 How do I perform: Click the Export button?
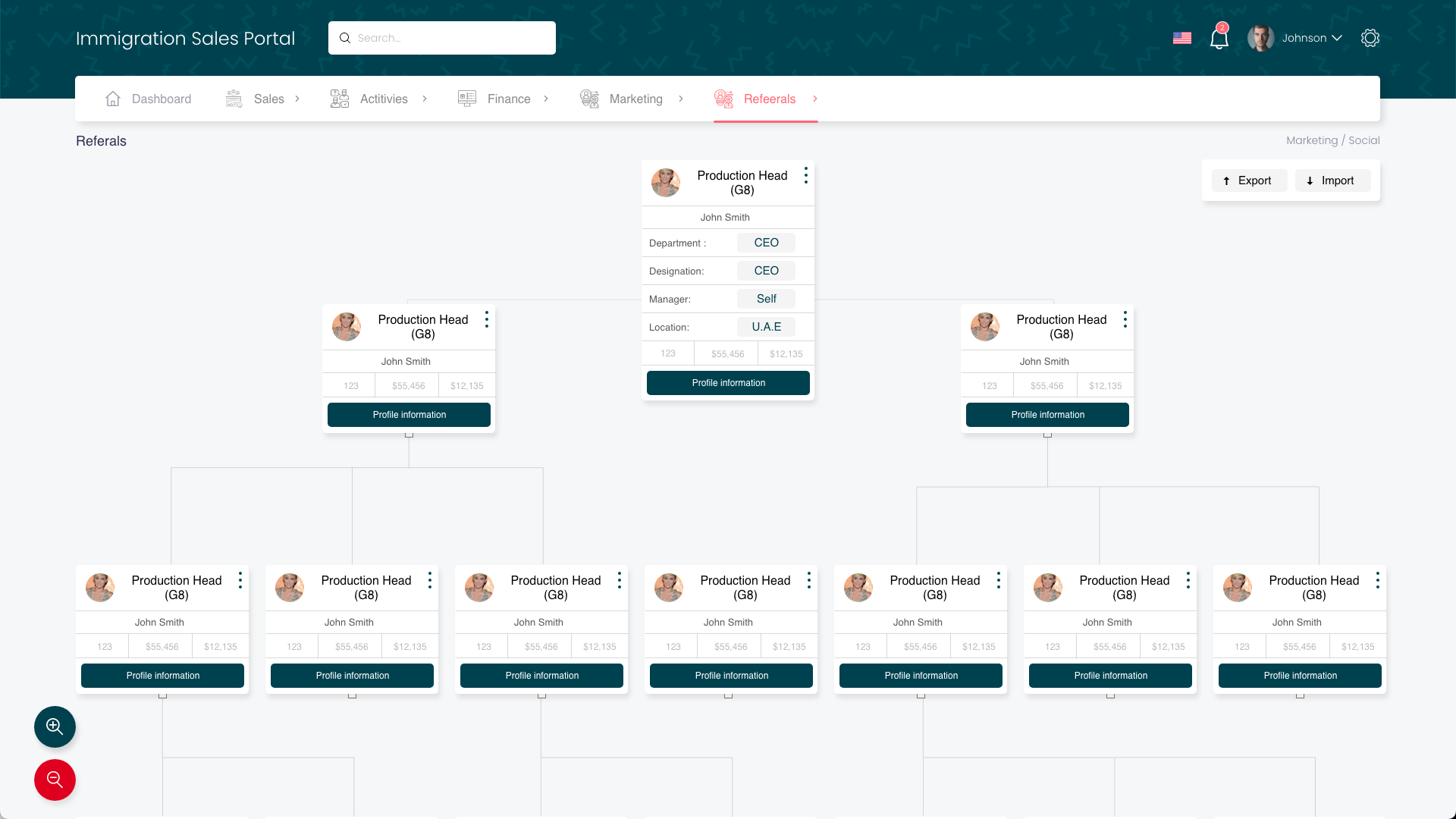[x=1248, y=180]
